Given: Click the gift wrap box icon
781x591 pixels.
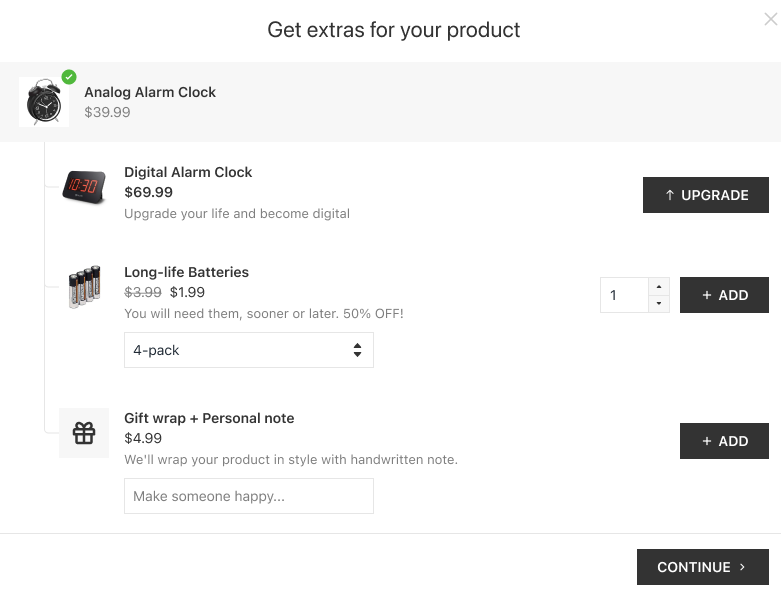Looking at the screenshot, I should click(x=84, y=433).
